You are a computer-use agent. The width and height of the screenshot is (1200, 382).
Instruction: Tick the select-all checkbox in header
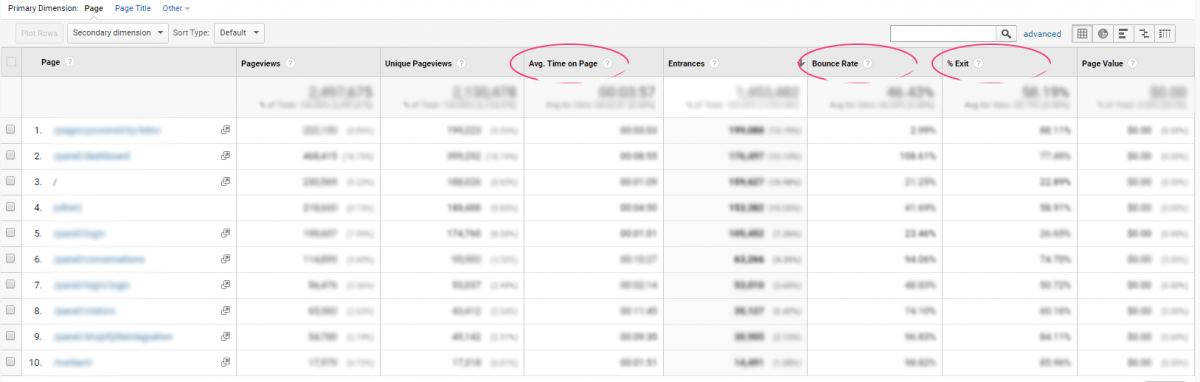[x=11, y=62]
